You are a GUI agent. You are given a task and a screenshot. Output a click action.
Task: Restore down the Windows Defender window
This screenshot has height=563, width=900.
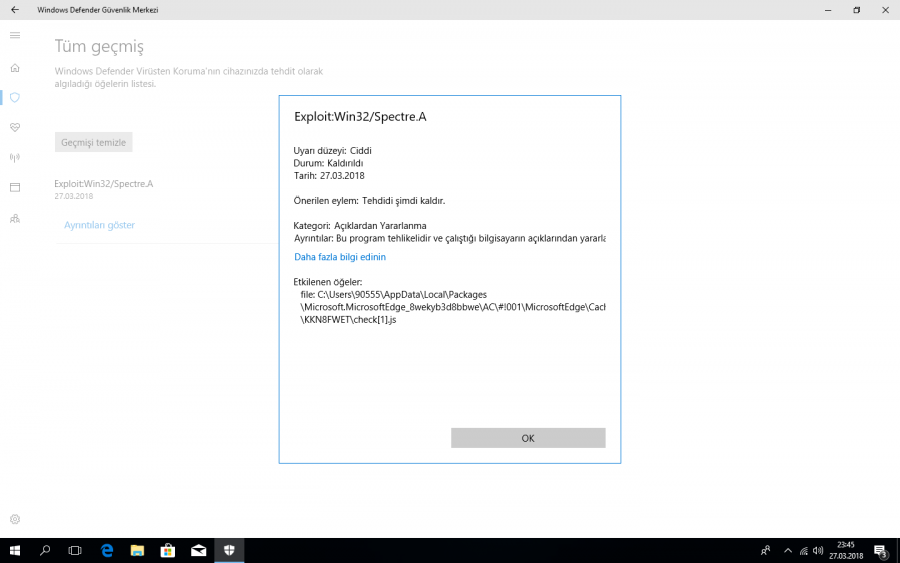(x=856, y=10)
